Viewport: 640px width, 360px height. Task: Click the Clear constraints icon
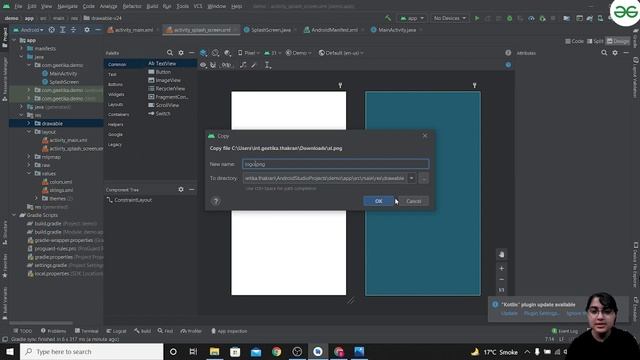(243, 65)
